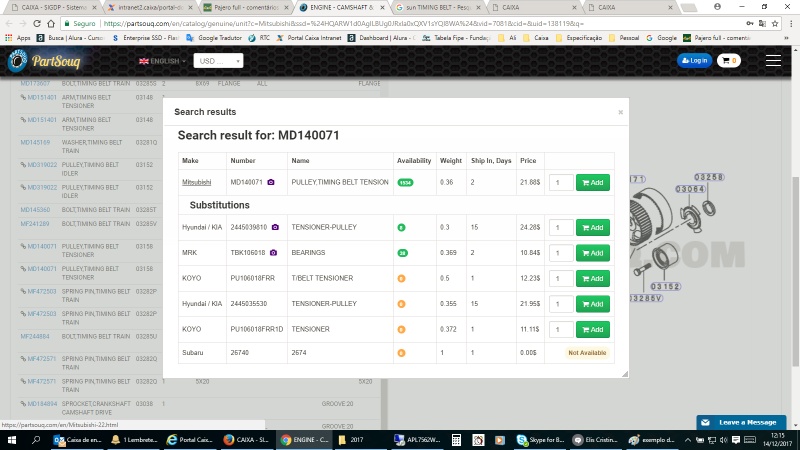Open the Pajero full bookmark
This screenshot has height=450, width=800.
tap(717, 38)
